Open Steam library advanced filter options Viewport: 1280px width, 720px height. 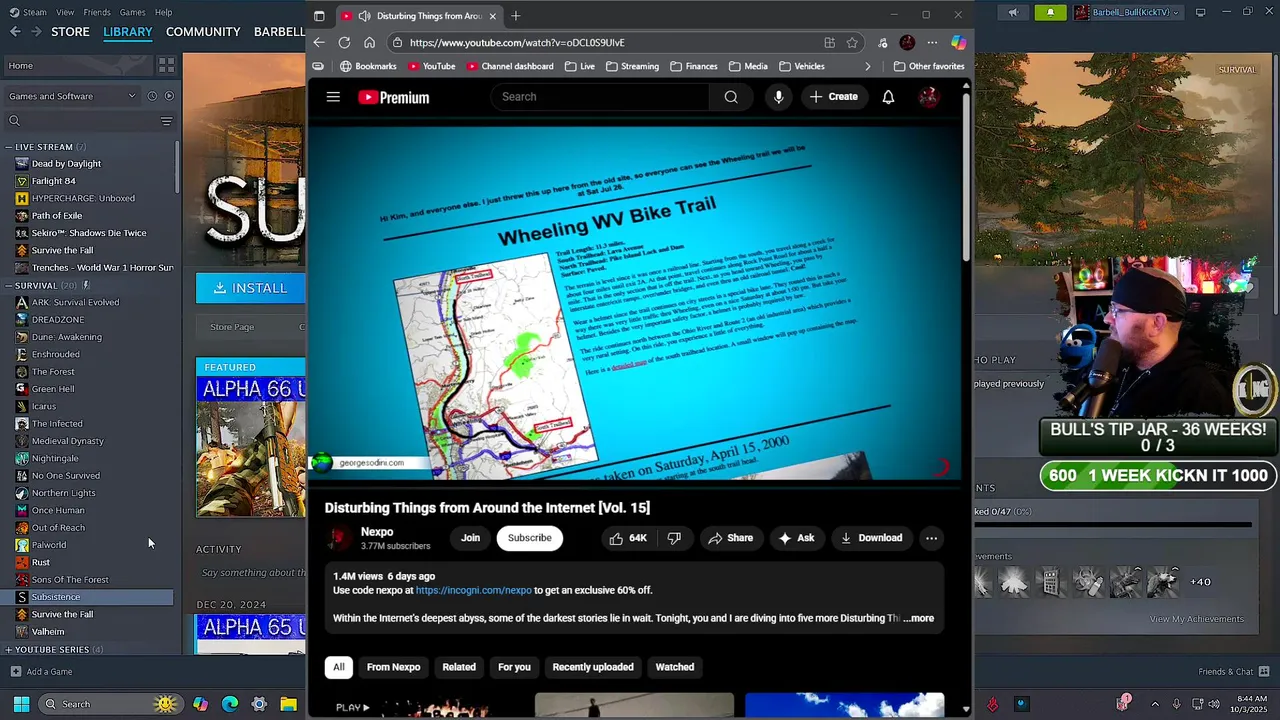click(x=166, y=121)
